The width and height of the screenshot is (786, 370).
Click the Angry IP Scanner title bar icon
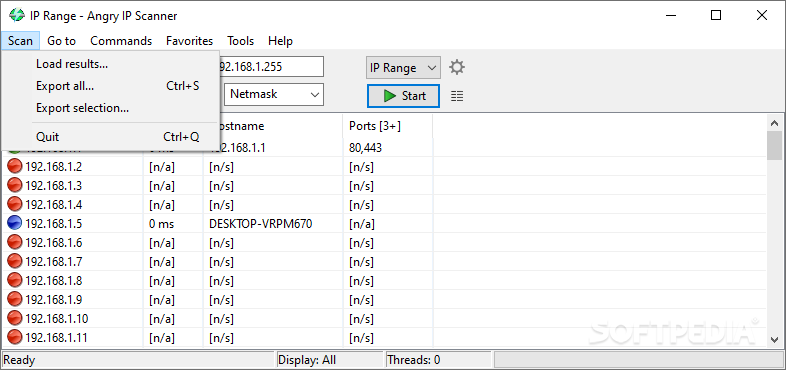(17, 16)
